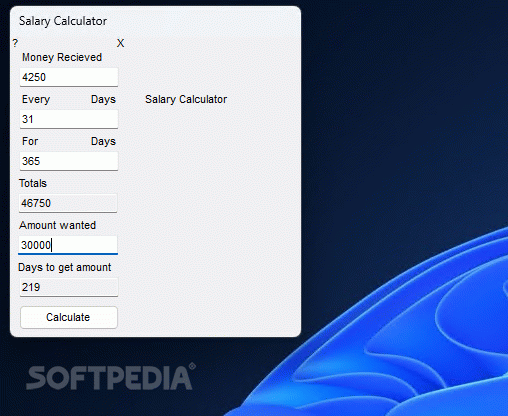The width and height of the screenshot is (508, 416).
Task: Select the Every Days field showing 31
Action: (69, 119)
